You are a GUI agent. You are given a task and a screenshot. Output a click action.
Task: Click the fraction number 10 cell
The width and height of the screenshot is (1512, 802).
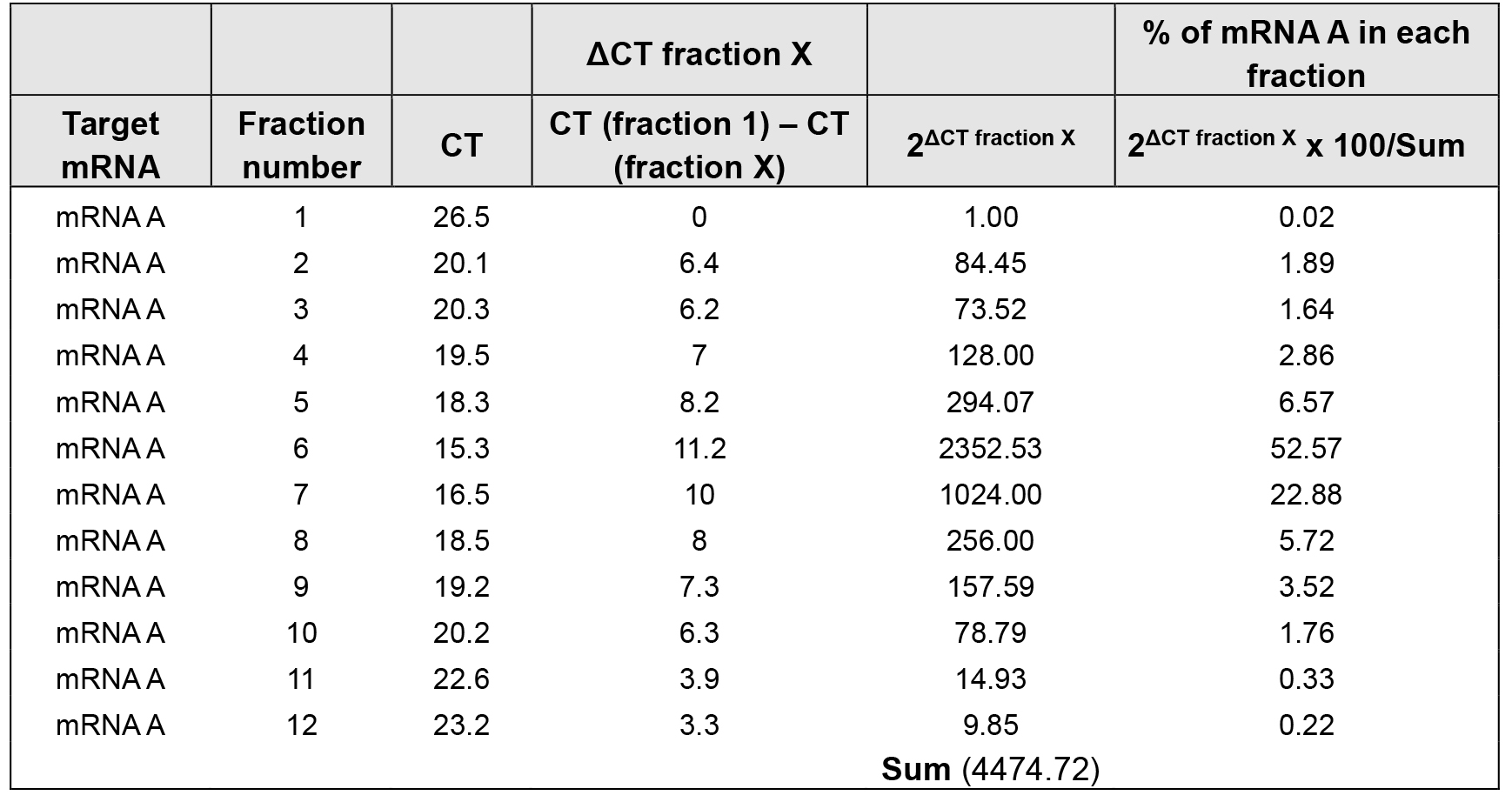click(x=301, y=632)
